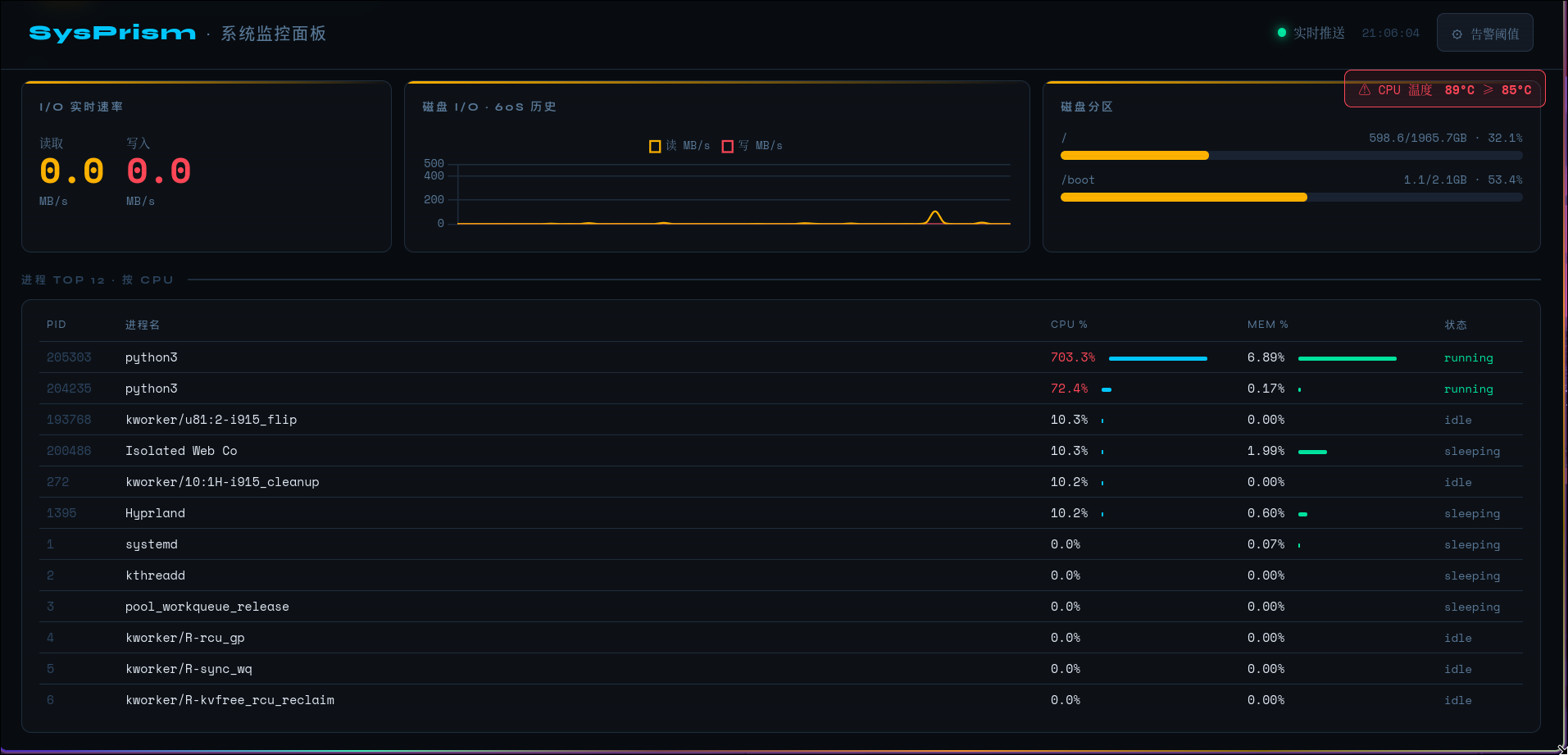The height and width of the screenshot is (755, 1568).
Task: Click the /boot partition usage bar
Action: 1291,198
